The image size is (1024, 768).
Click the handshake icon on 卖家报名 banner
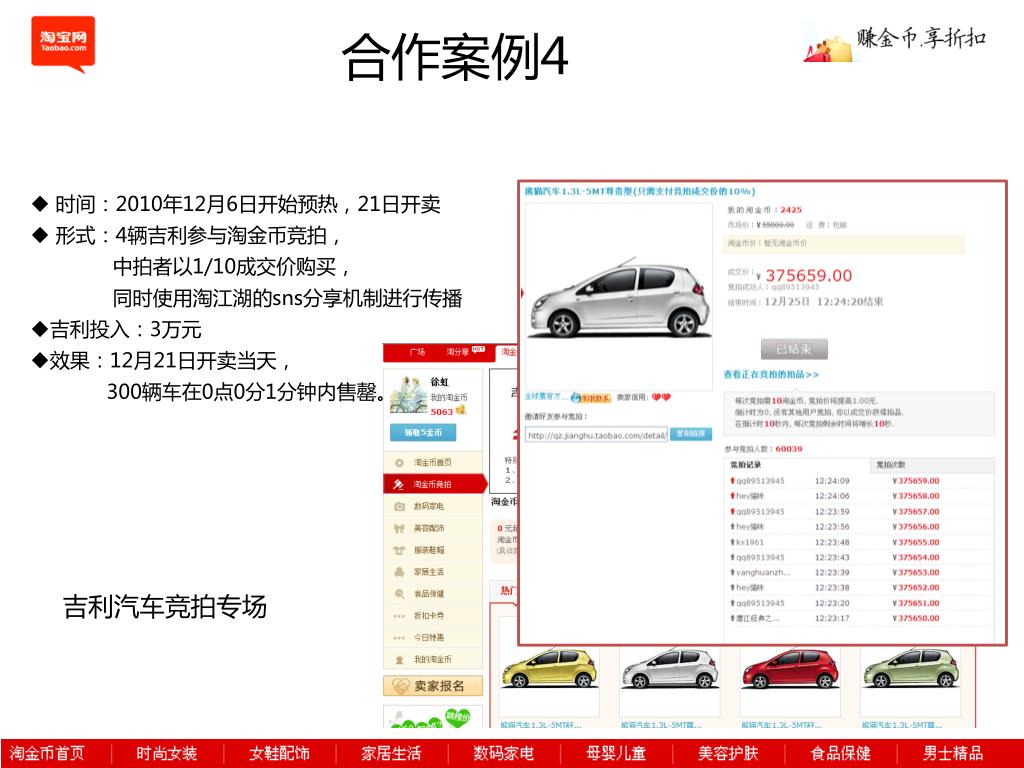(x=399, y=686)
